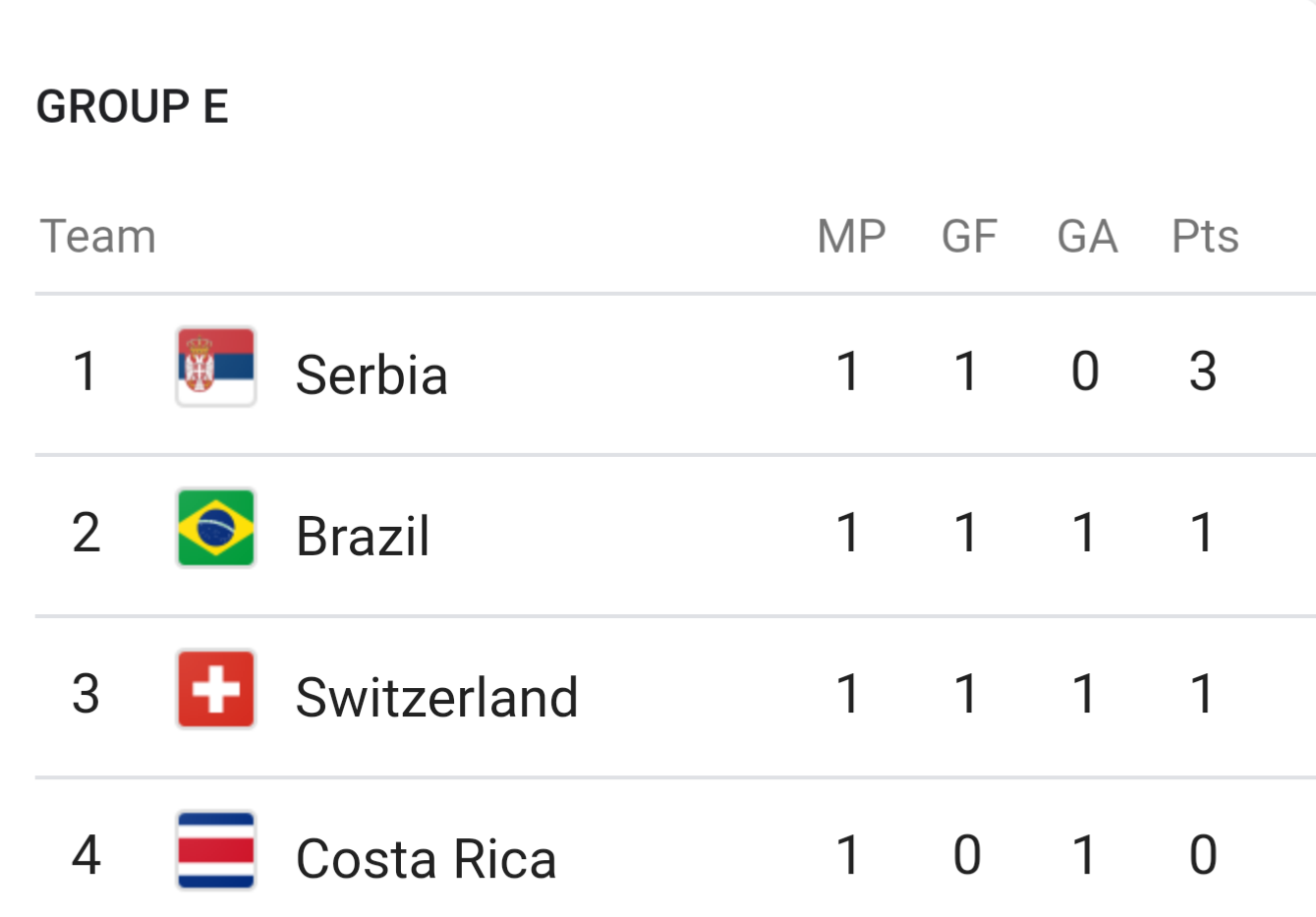Click Serbia's goals against value 0
This screenshot has width=1316, height=917.
point(1085,372)
